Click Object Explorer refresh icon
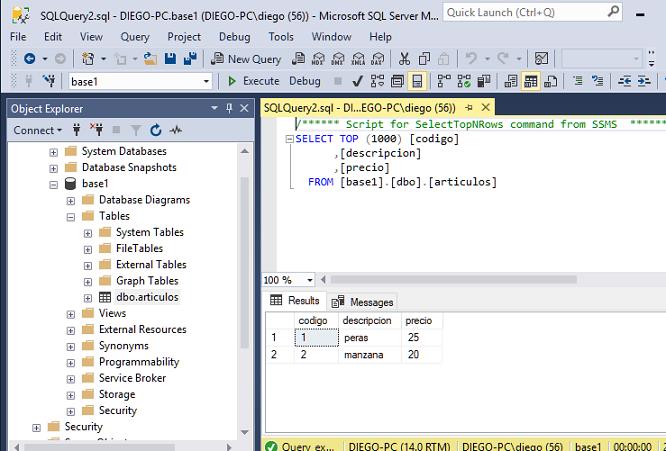The width and height of the screenshot is (666, 451). tap(155, 130)
